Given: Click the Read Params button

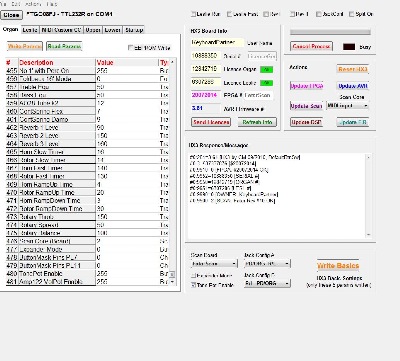Looking at the screenshot, I should (x=64, y=46).
